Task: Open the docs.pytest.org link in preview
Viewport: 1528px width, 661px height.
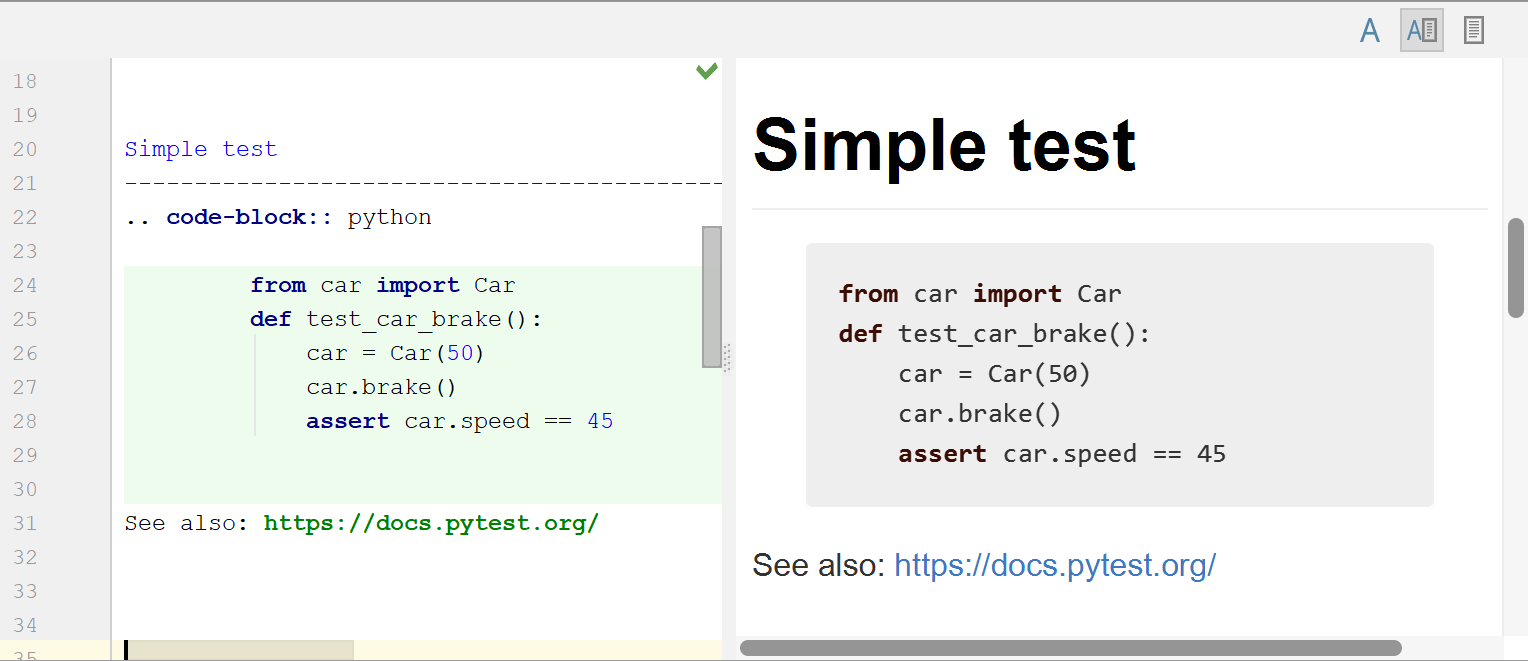Action: pos(1054,565)
